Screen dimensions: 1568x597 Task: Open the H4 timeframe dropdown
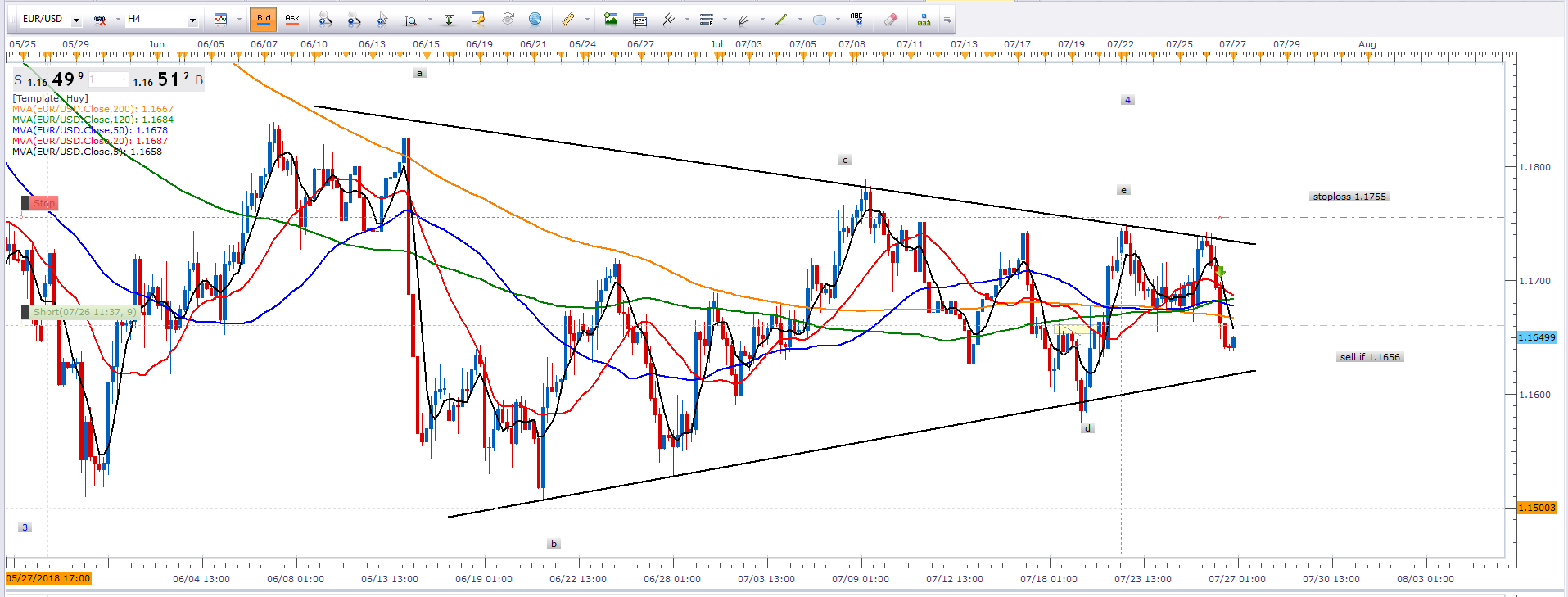[192, 20]
